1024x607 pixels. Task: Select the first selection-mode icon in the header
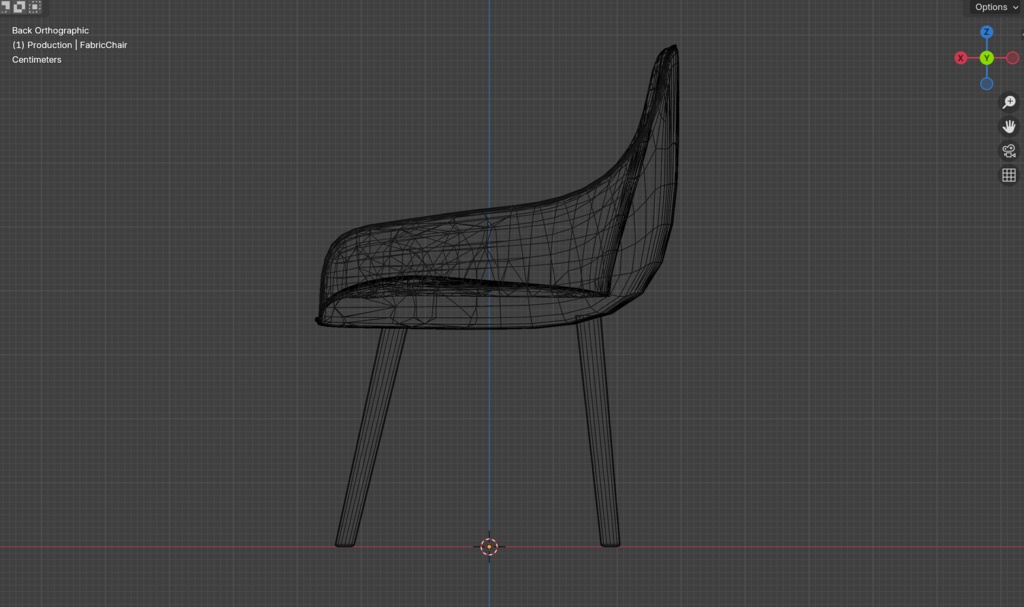[5, 7]
